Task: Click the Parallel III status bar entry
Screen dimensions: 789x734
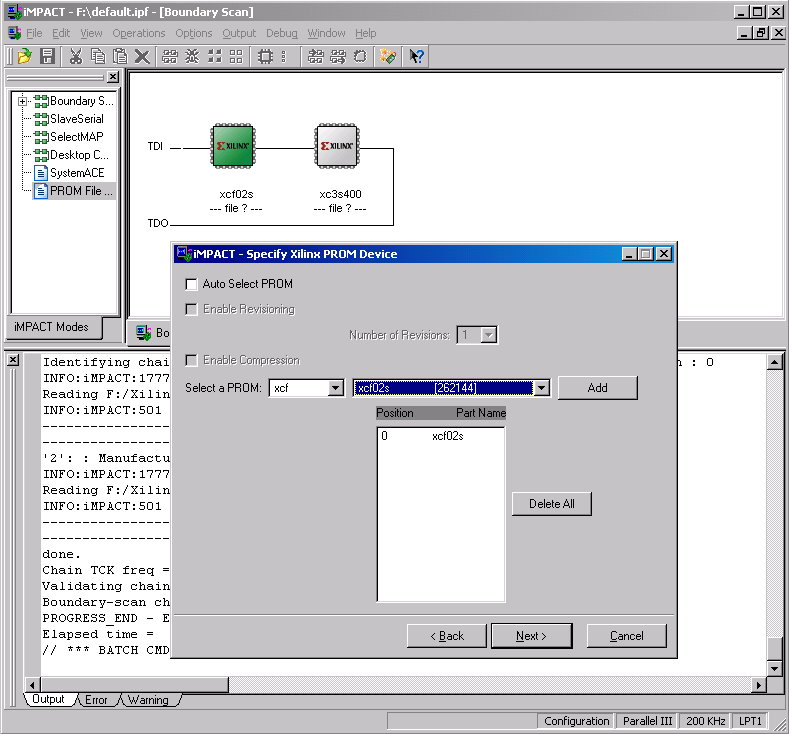Action: click(647, 721)
